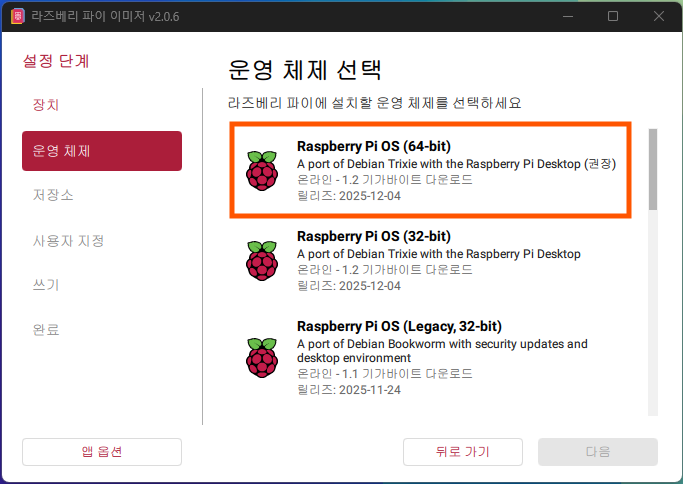
Task: Click the '설정 단계' sidebar heading
Action: tap(56, 61)
